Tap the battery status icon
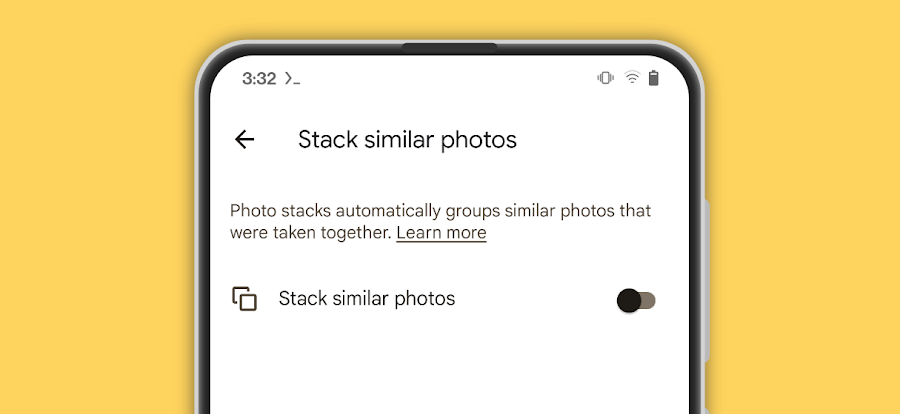Viewport: 900px width, 414px height. [654, 78]
